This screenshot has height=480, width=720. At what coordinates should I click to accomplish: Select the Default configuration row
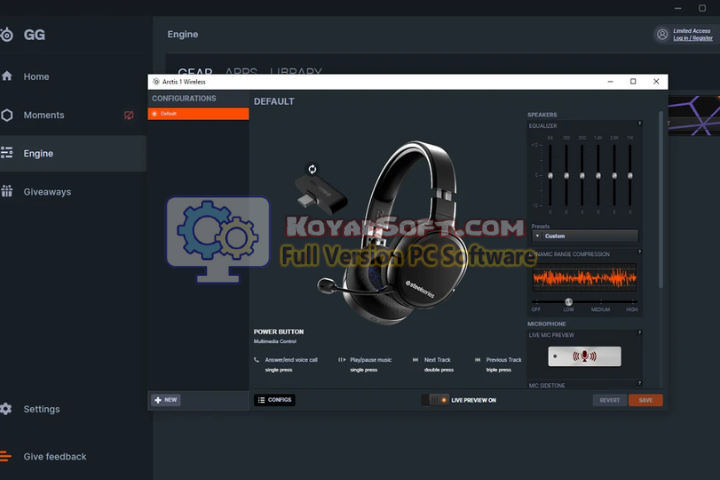(198, 113)
